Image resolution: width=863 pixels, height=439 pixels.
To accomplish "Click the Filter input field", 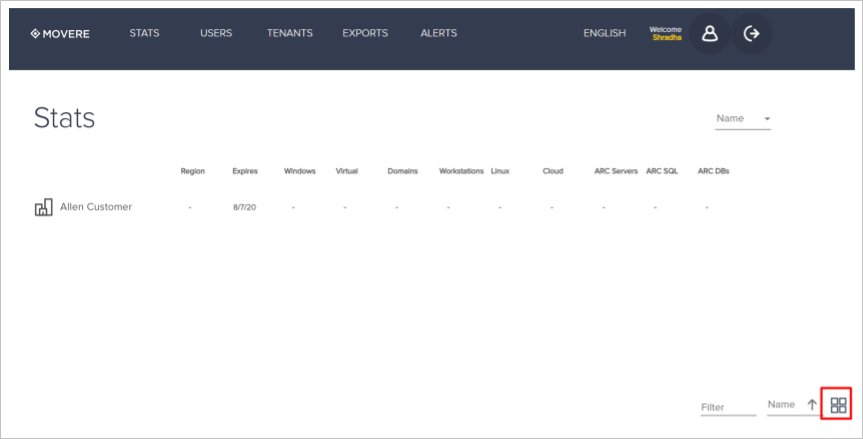I will pyautogui.click(x=728, y=407).
